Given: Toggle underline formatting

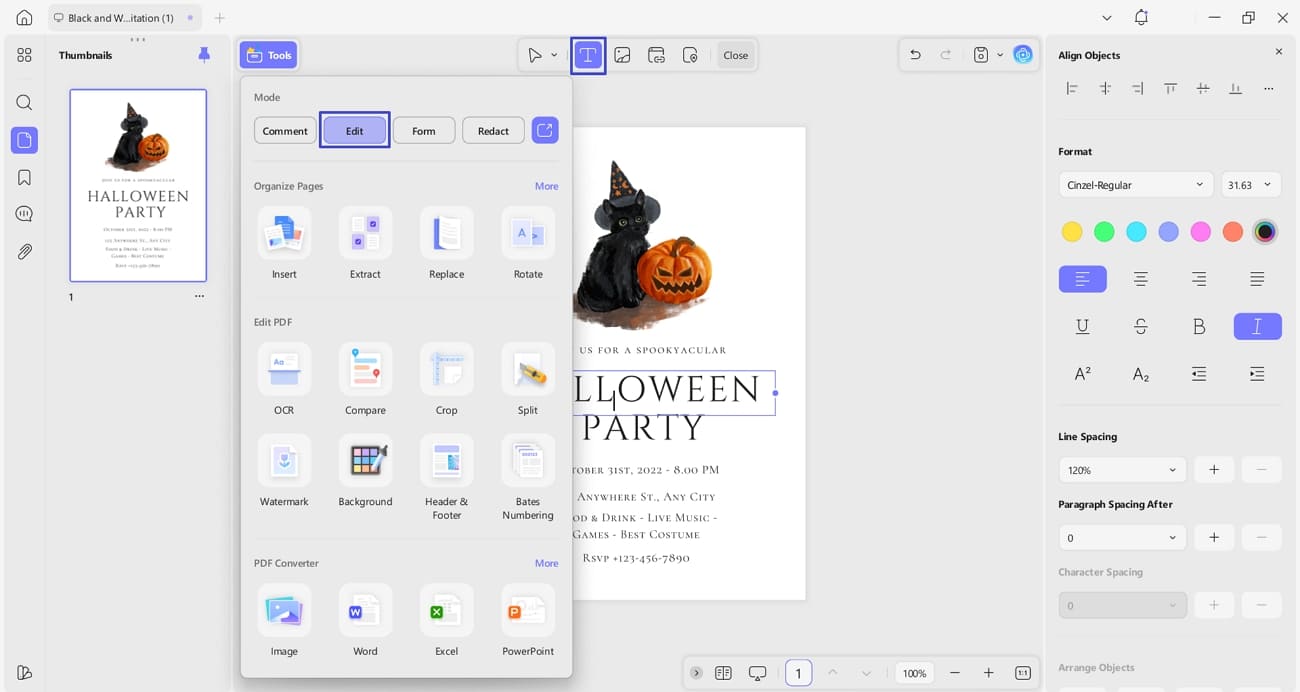Looking at the screenshot, I should 1083,326.
